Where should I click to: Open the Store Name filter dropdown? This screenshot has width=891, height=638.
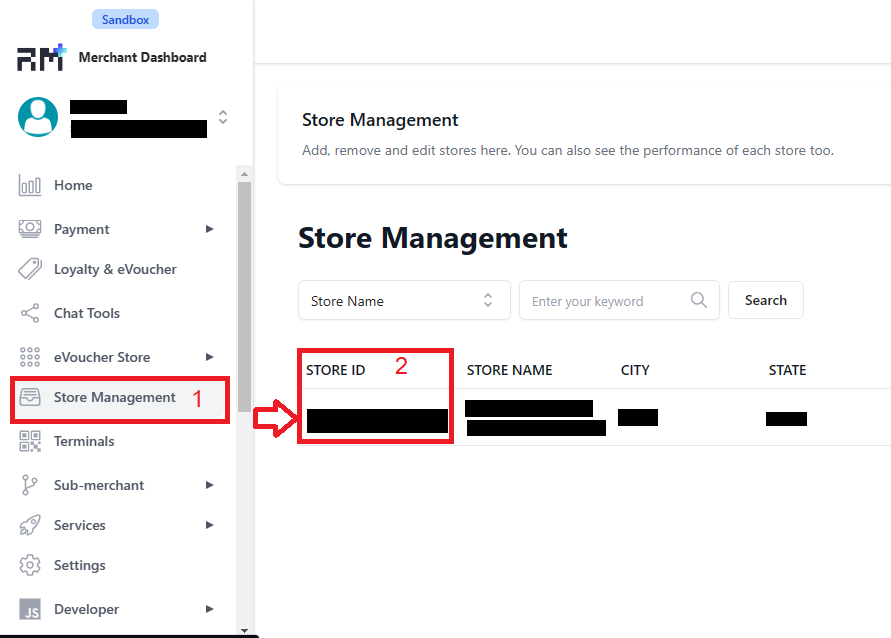tap(404, 300)
